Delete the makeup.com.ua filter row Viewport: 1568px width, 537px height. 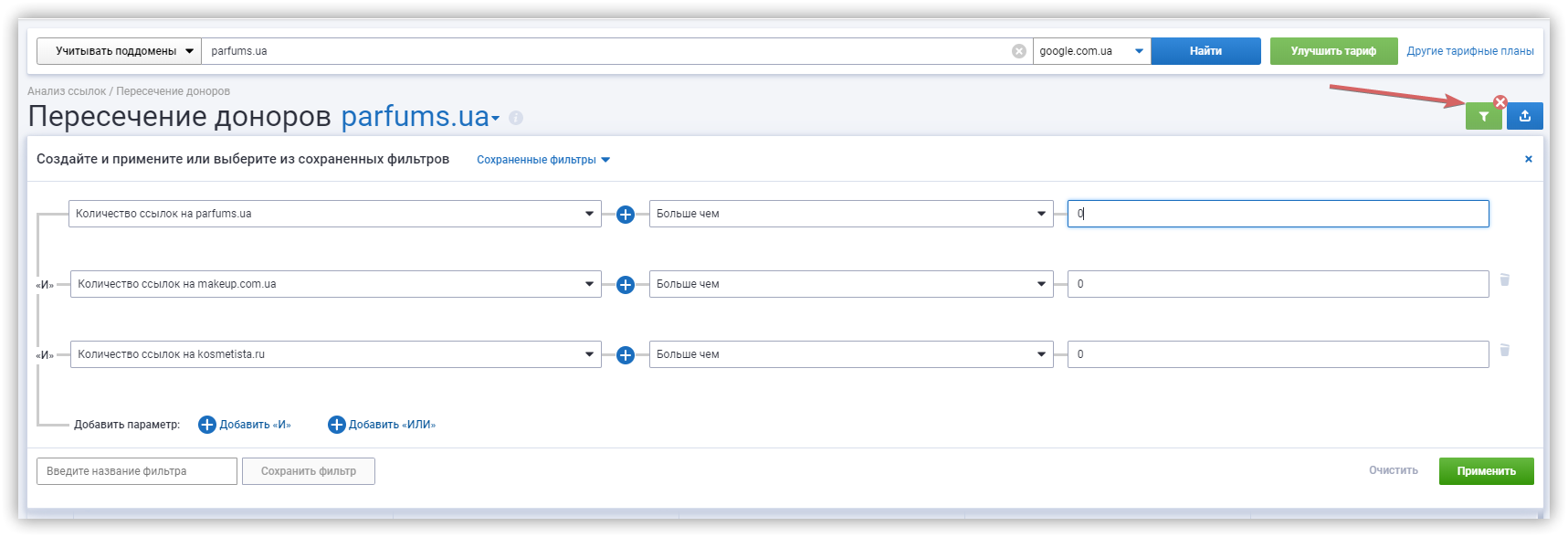[x=1505, y=279]
